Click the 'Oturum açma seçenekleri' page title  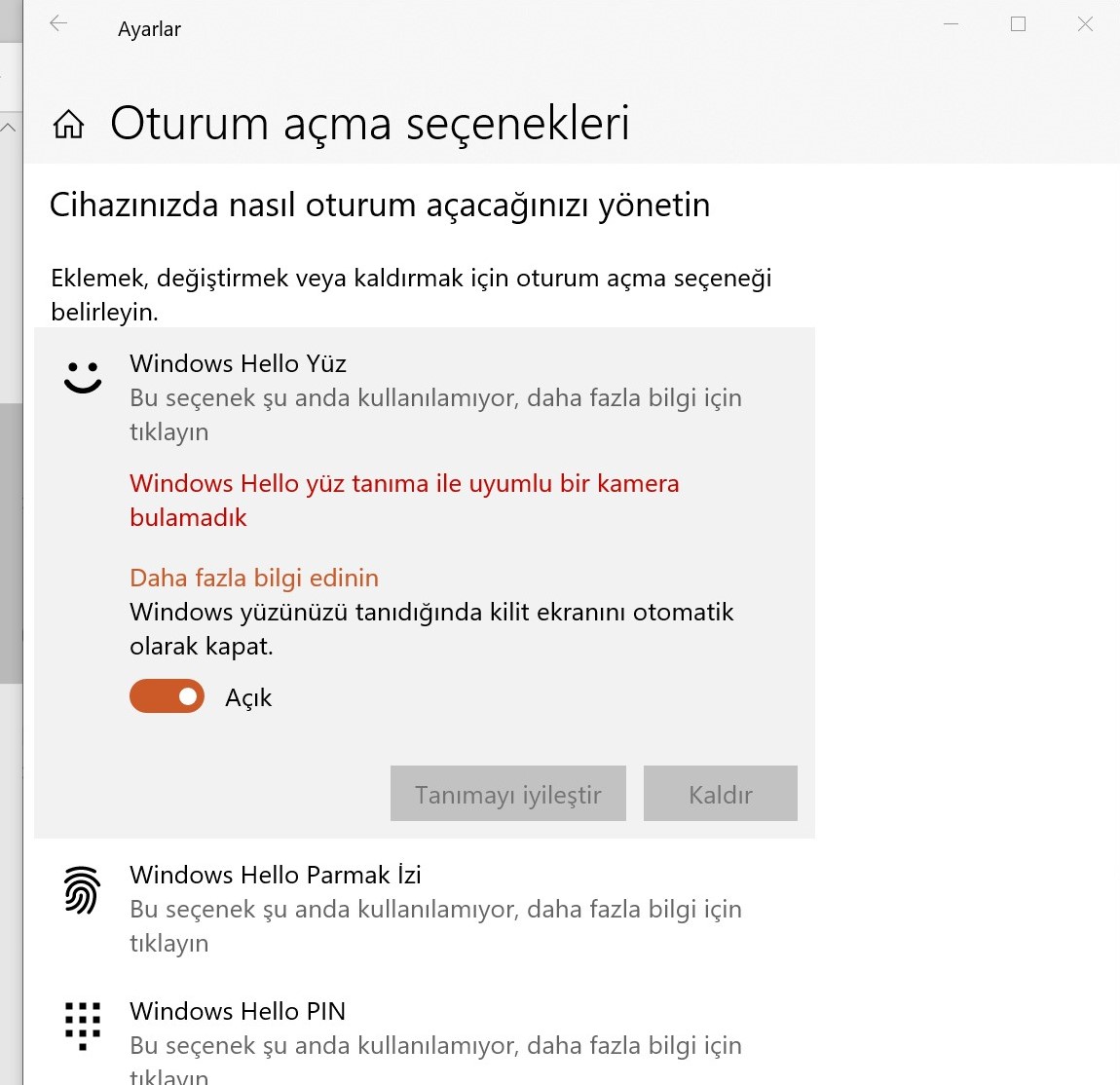(370, 123)
